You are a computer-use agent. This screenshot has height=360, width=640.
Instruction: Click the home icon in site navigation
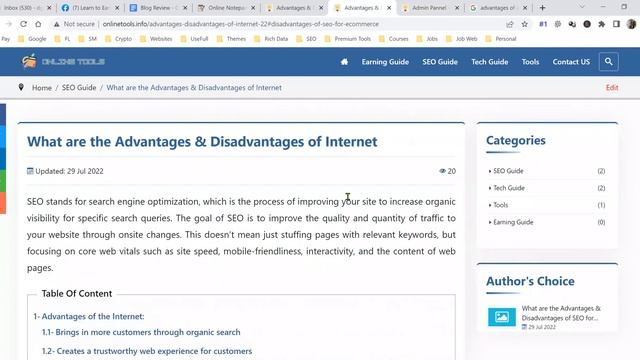344,62
